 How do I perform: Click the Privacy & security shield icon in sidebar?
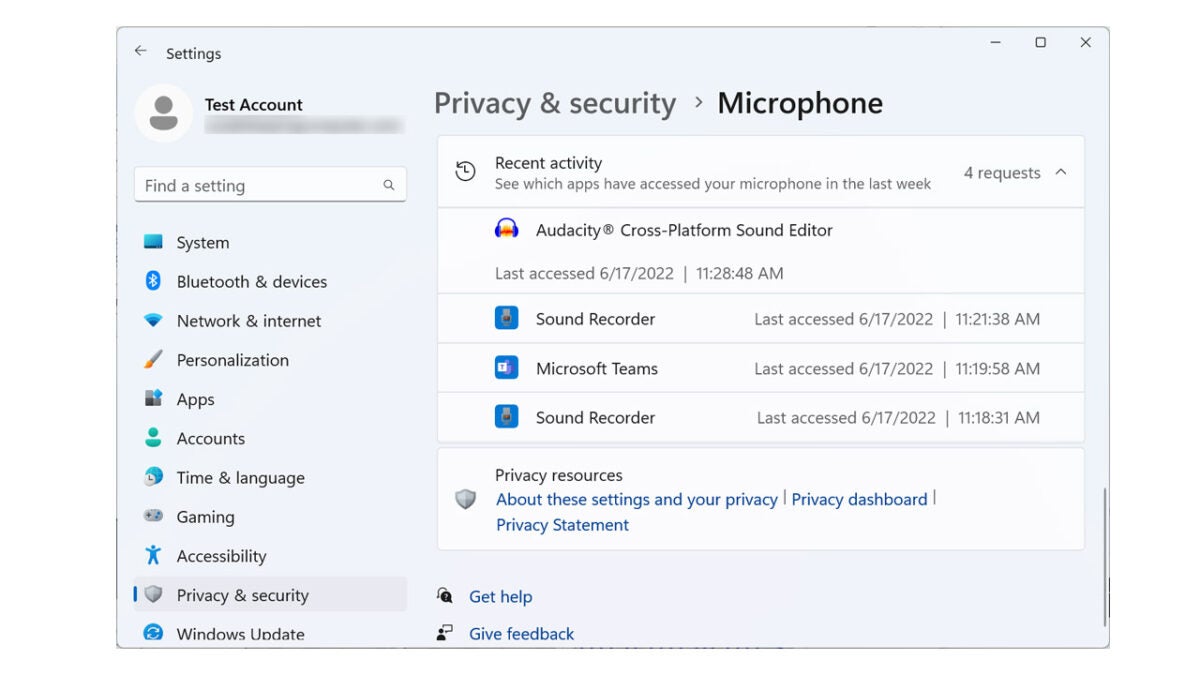(x=153, y=594)
